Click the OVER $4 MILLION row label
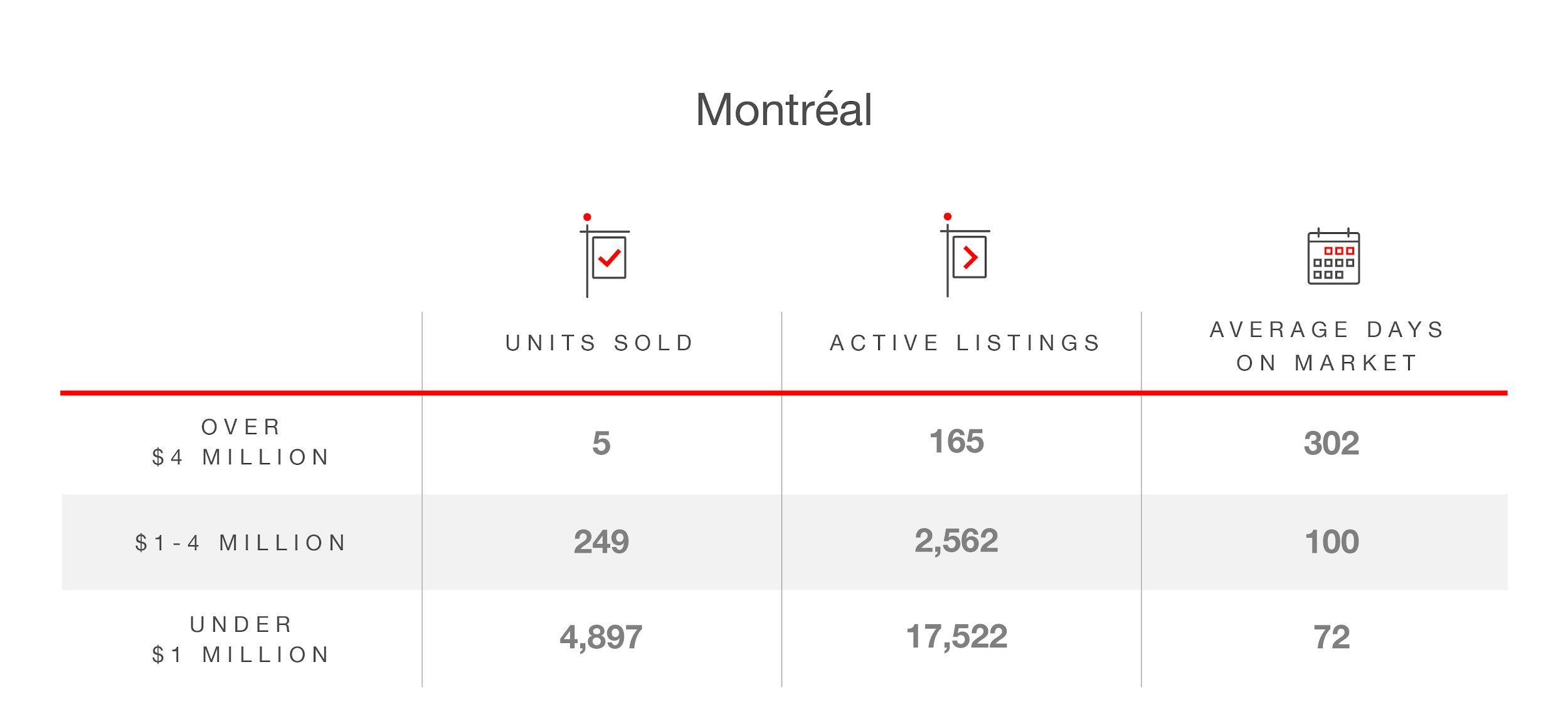 pyautogui.click(x=241, y=442)
